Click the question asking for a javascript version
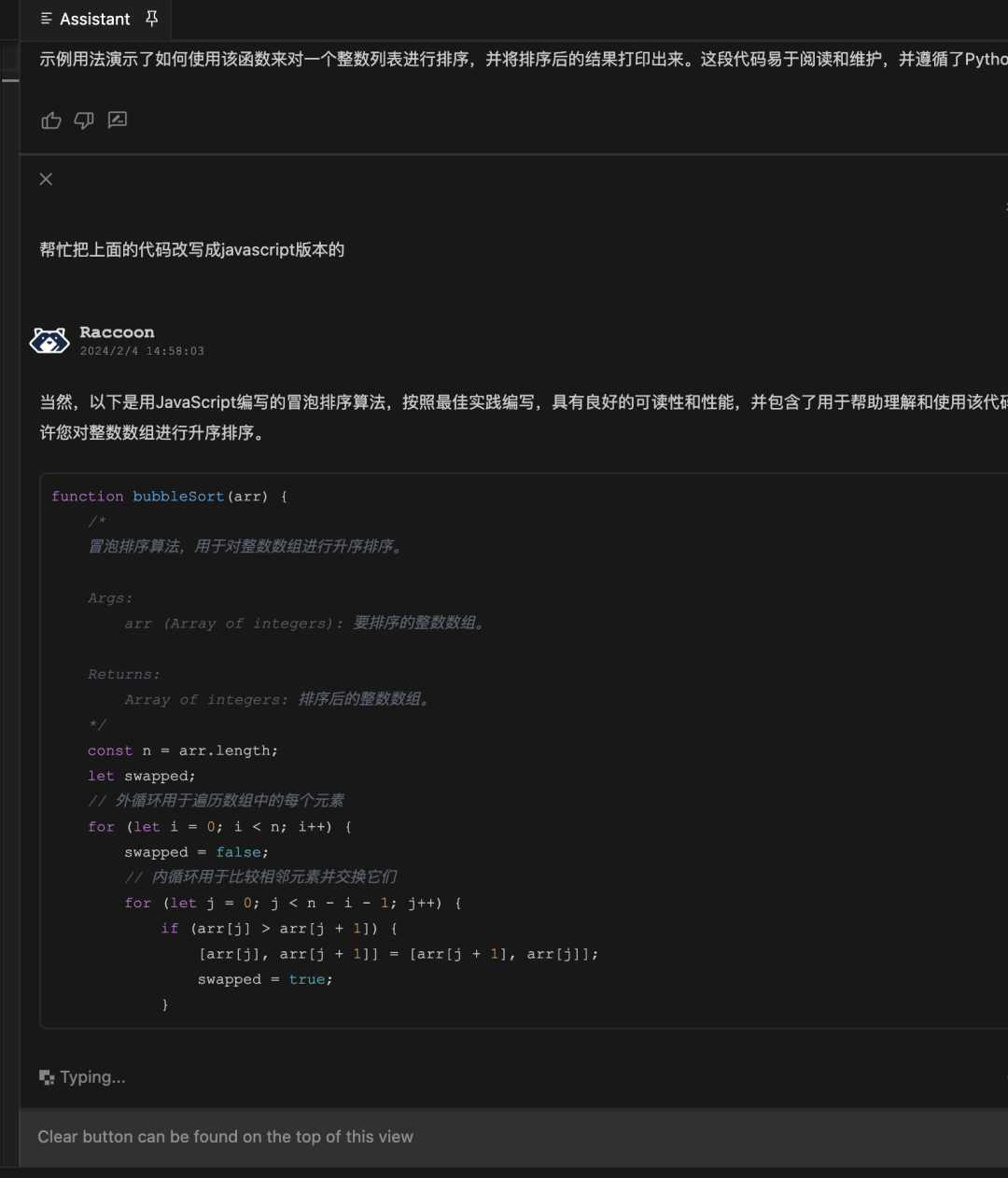 pos(192,250)
